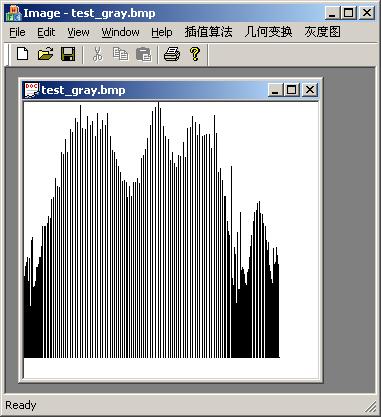Image resolution: width=381 pixels, height=417 pixels.
Task: Click the Image app icon in title bar
Action: click(13, 13)
